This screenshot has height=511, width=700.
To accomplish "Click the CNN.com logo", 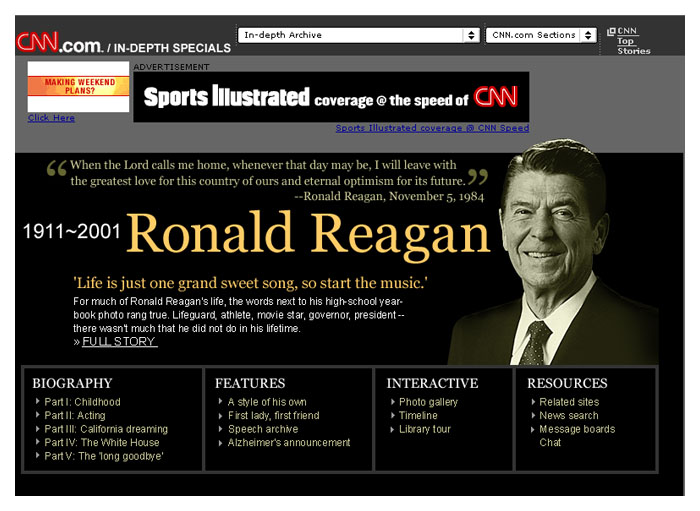I will (x=59, y=43).
